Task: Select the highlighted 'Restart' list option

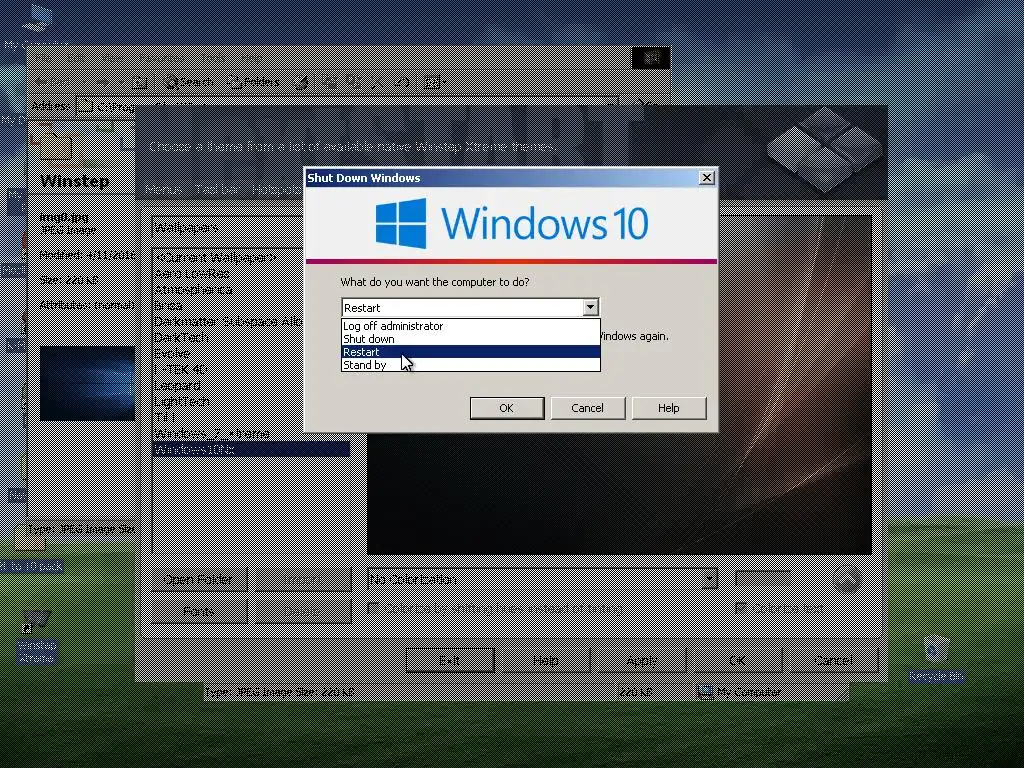Action: tap(470, 352)
